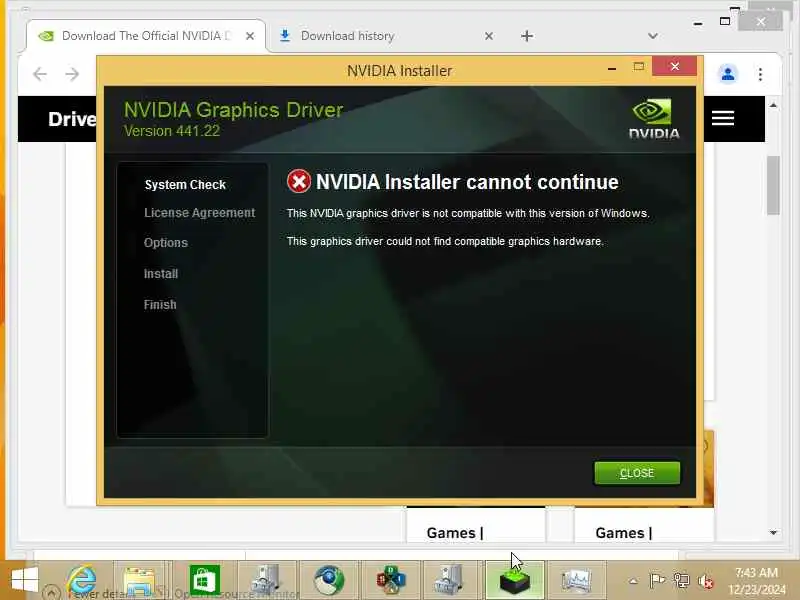Launch Internet Explorer from the taskbar

click(x=82, y=581)
